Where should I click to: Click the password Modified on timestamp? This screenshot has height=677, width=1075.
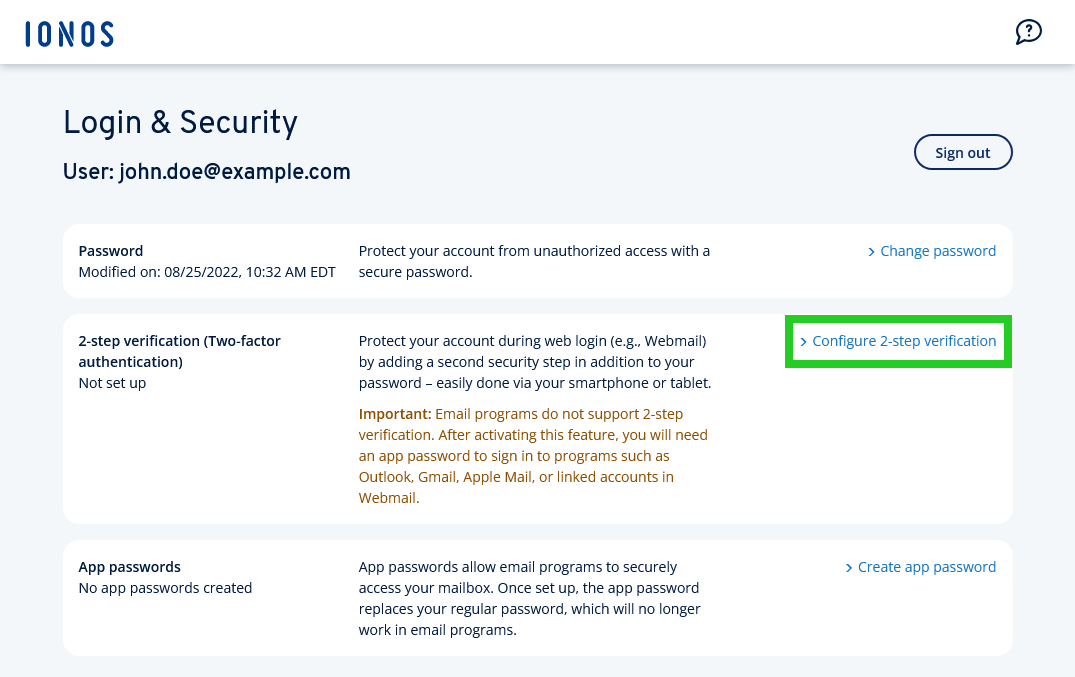[207, 271]
